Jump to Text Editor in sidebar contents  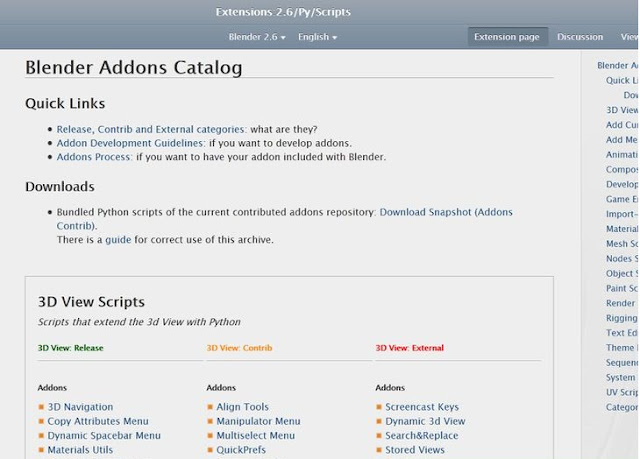pos(622,333)
